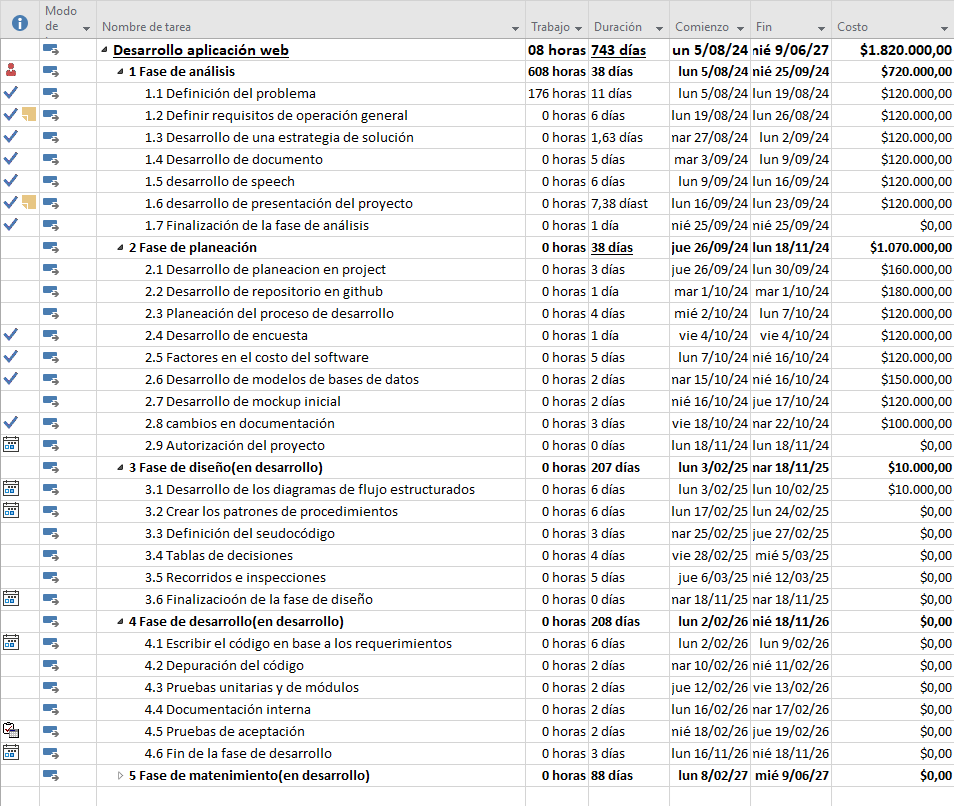The image size is (954, 806).
Task: Click the yellow note icon on task 1.2
Action: 27,115
